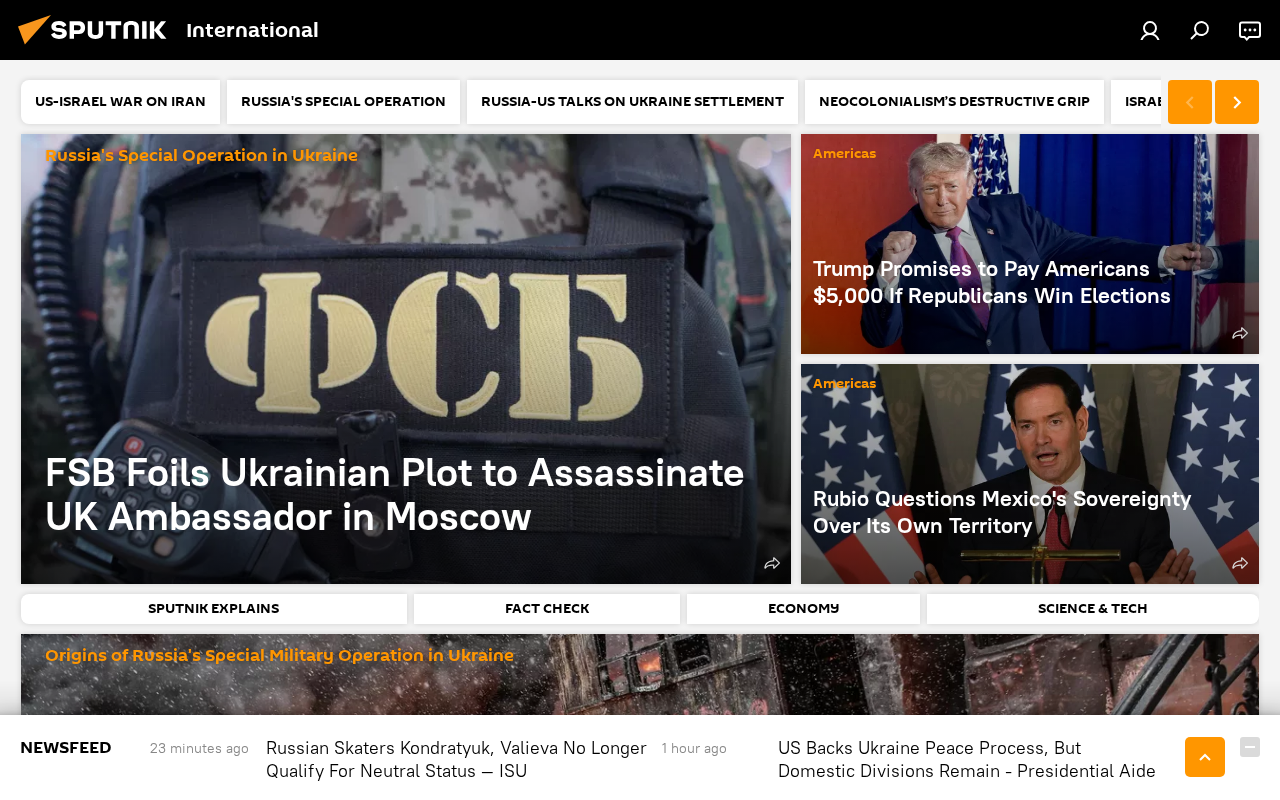Click the 23 minutes ago timestamp

click(x=199, y=748)
